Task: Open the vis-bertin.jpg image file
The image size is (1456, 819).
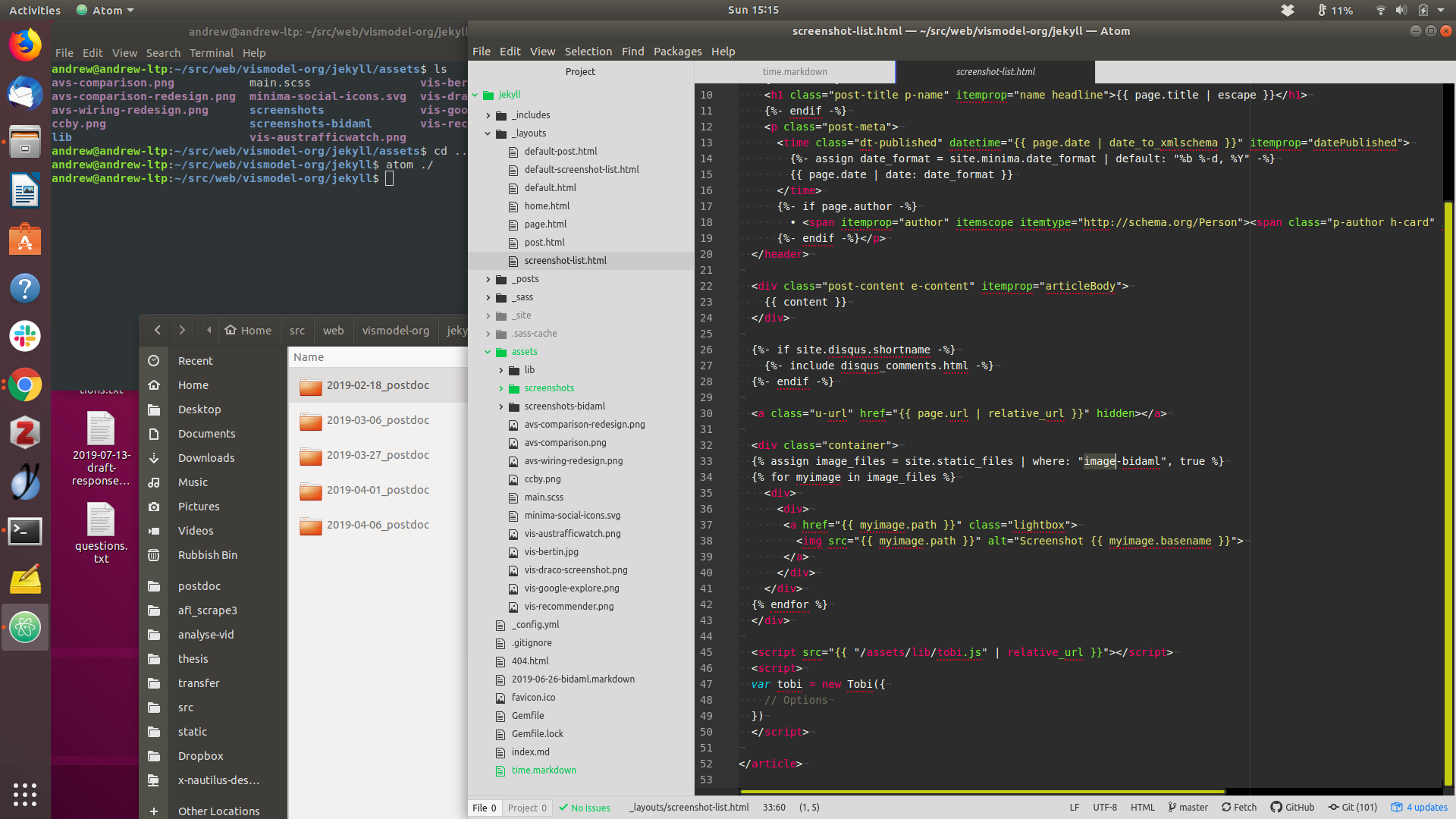Action: [x=551, y=552]
